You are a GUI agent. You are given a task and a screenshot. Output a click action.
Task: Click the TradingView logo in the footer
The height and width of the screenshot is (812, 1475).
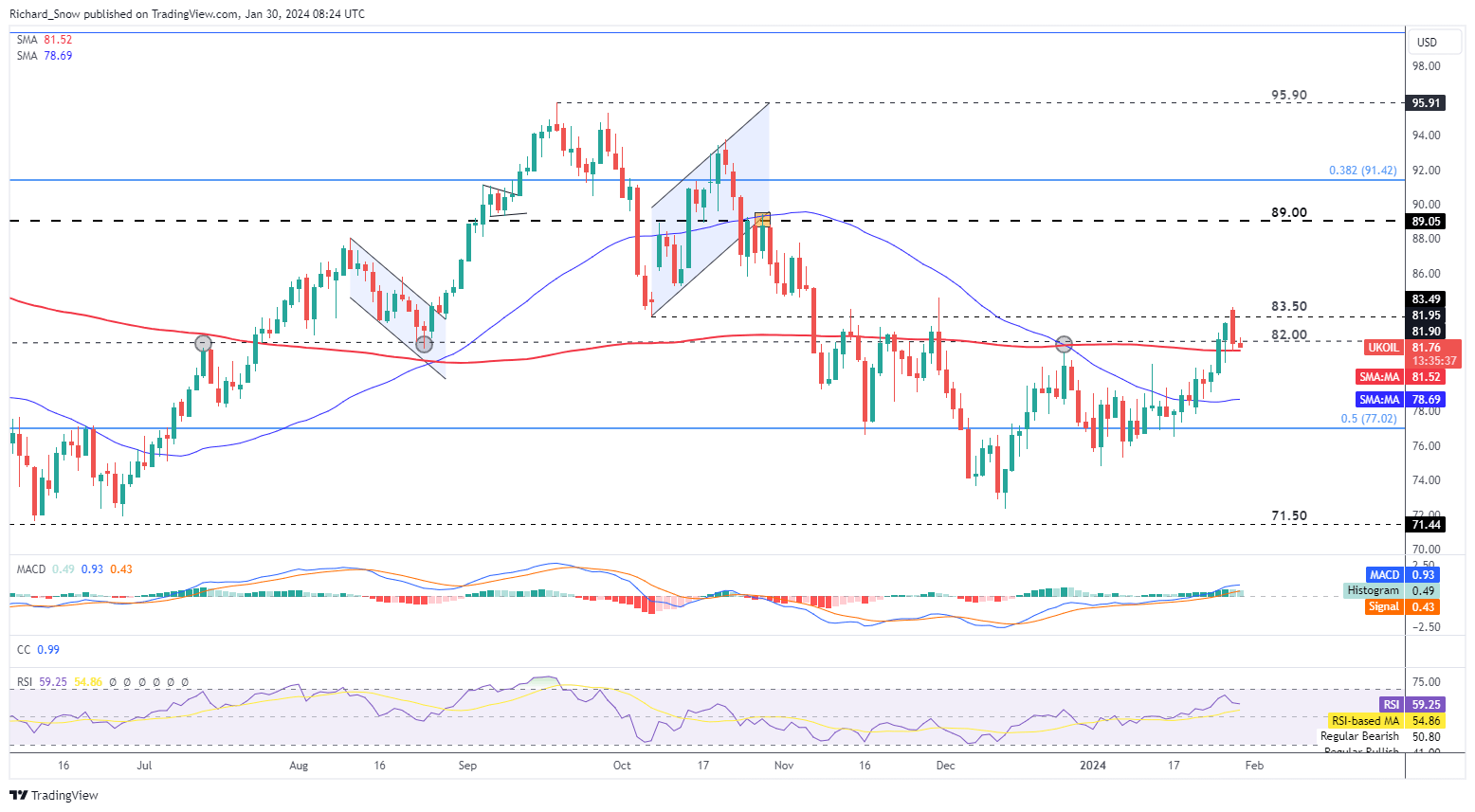click(x=54, y=795)
